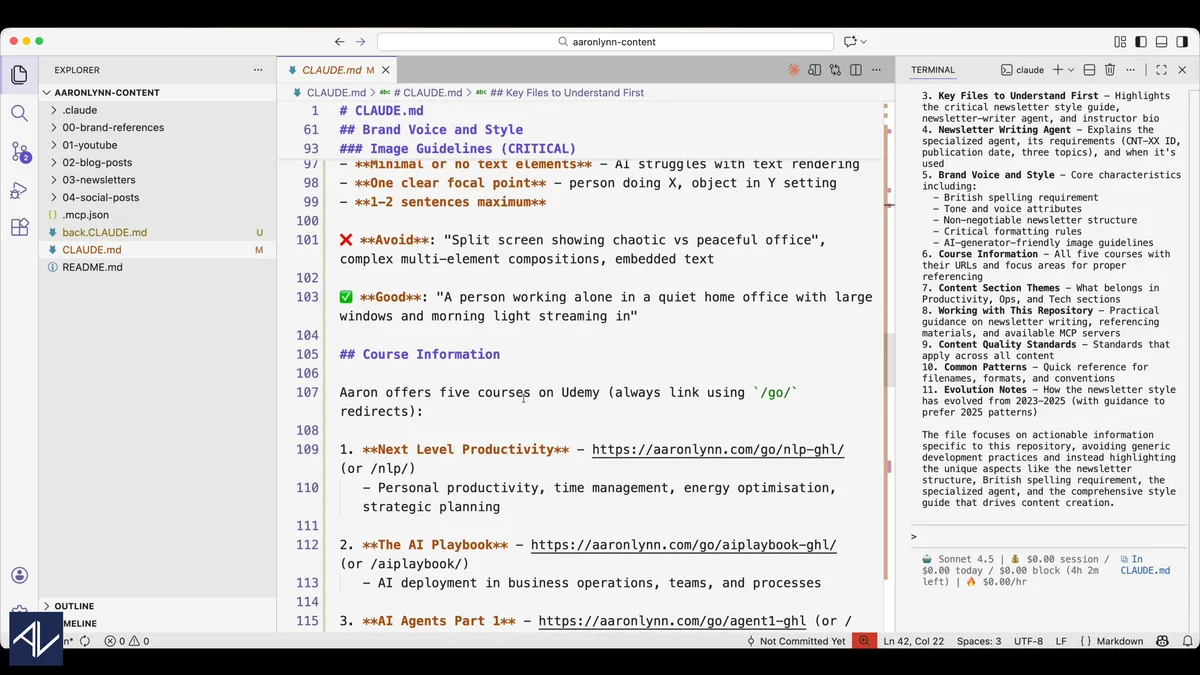The width and height of the screenshot is (1200, 675).
Task: Expand the OUTLINE section
Action: coord(157,606)
